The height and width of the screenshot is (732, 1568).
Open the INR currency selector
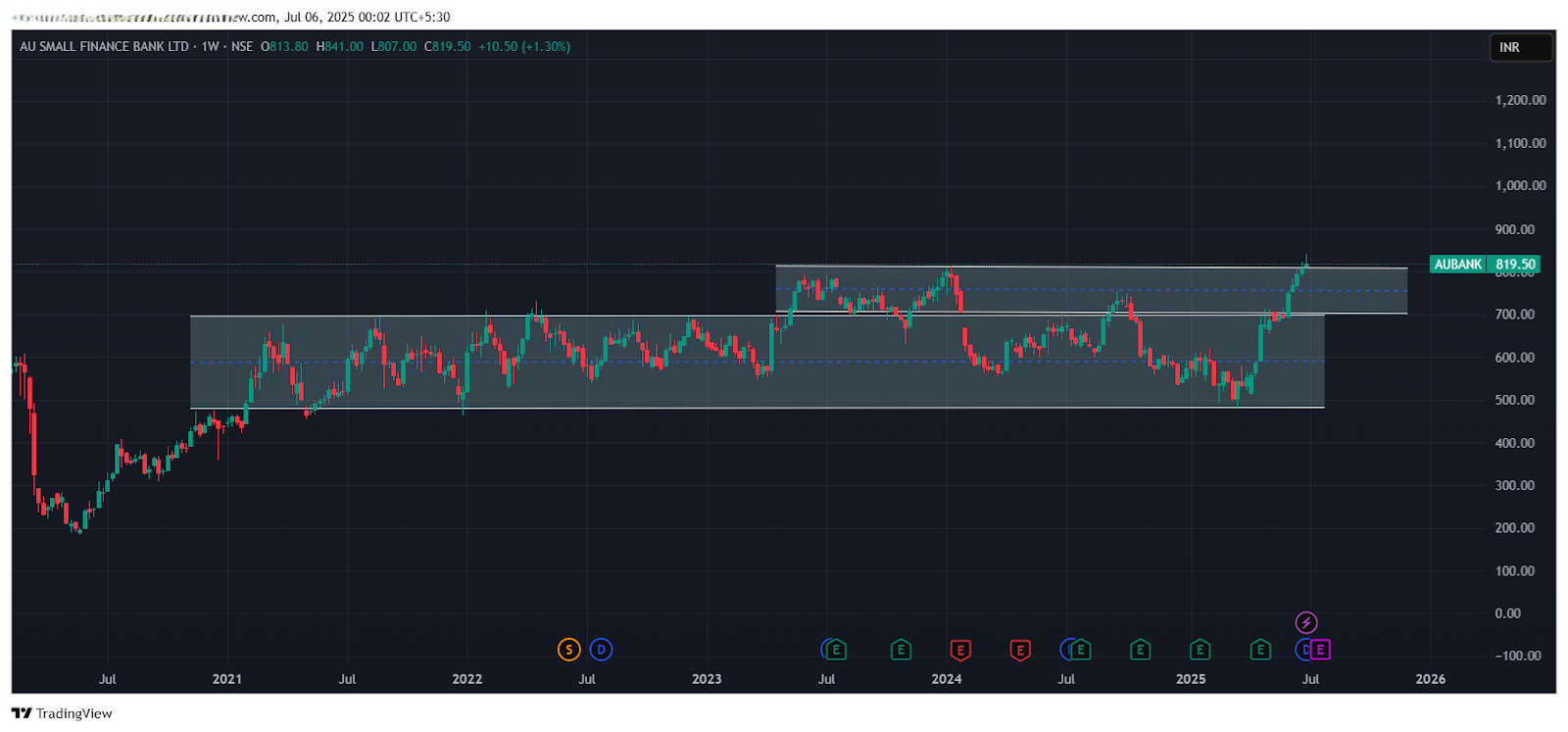[x=1521, y=47]
